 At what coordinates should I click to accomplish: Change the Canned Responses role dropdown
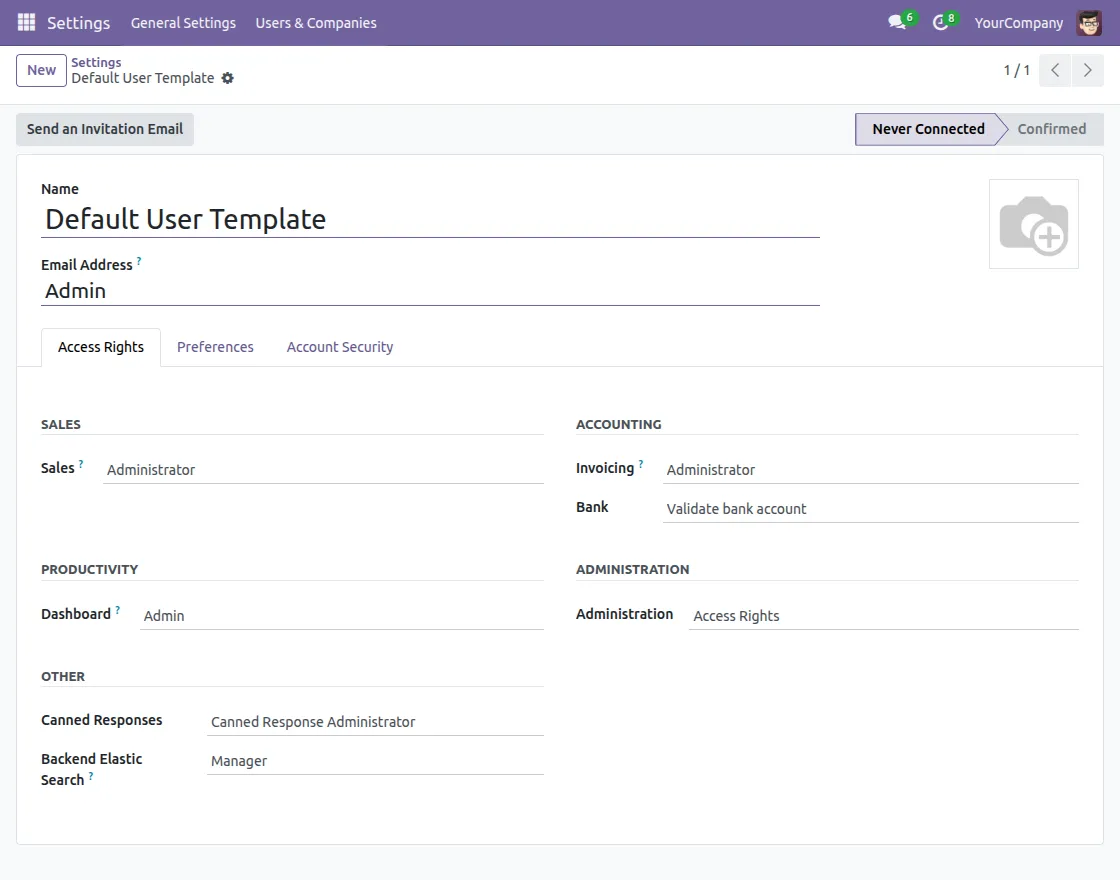pyautogui.click(x=374, y=722)
